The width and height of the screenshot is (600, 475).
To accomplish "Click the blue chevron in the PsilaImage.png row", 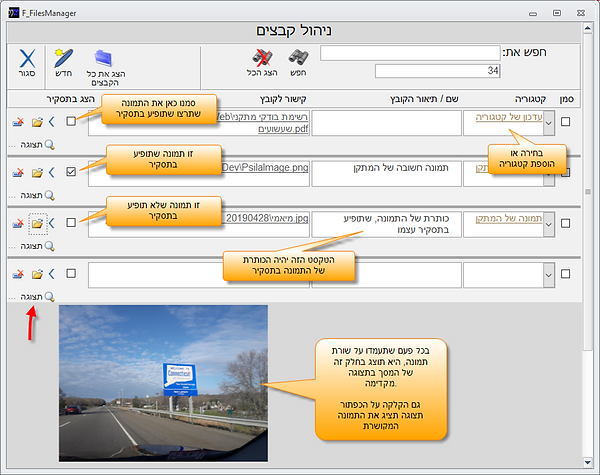I will (52, 173).
